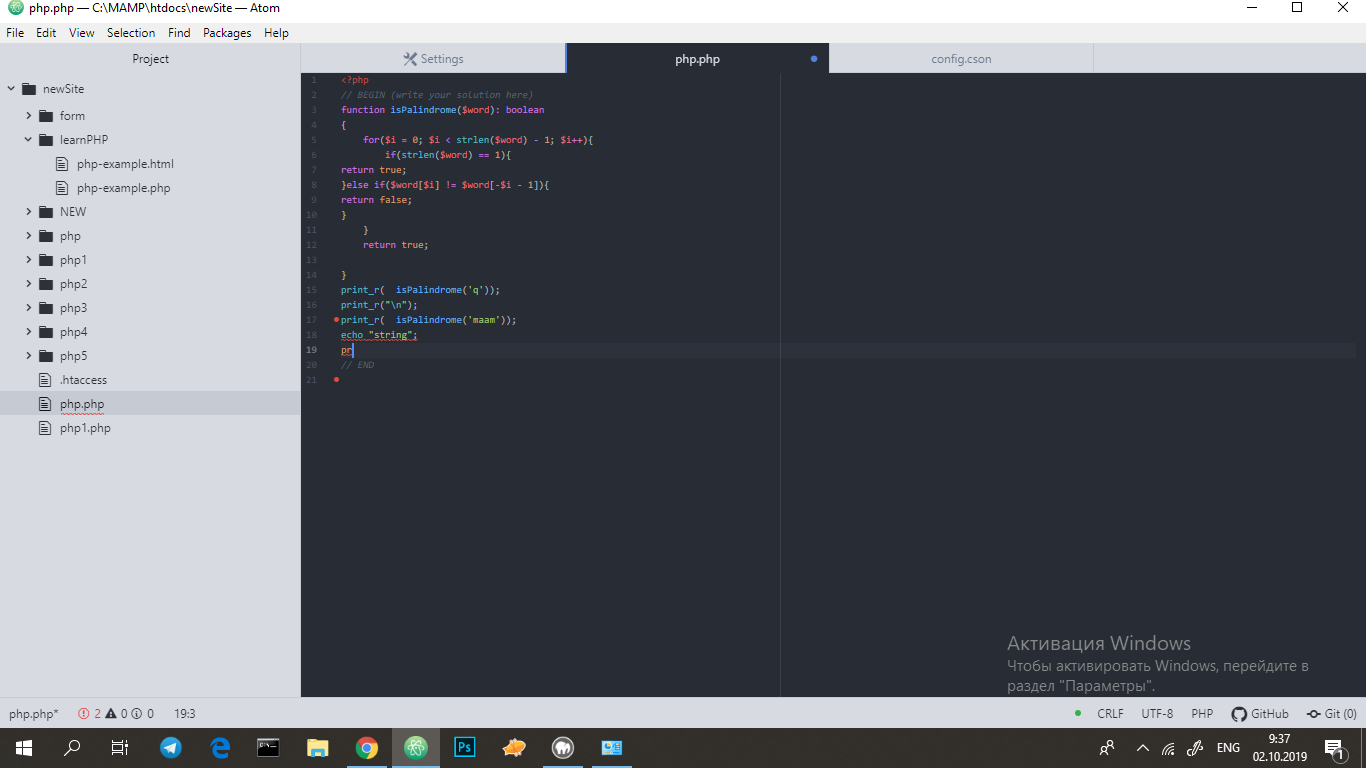Click the modified dot on php.php tab
Viewport: 1366px width, 768px height.
[814, 59]
